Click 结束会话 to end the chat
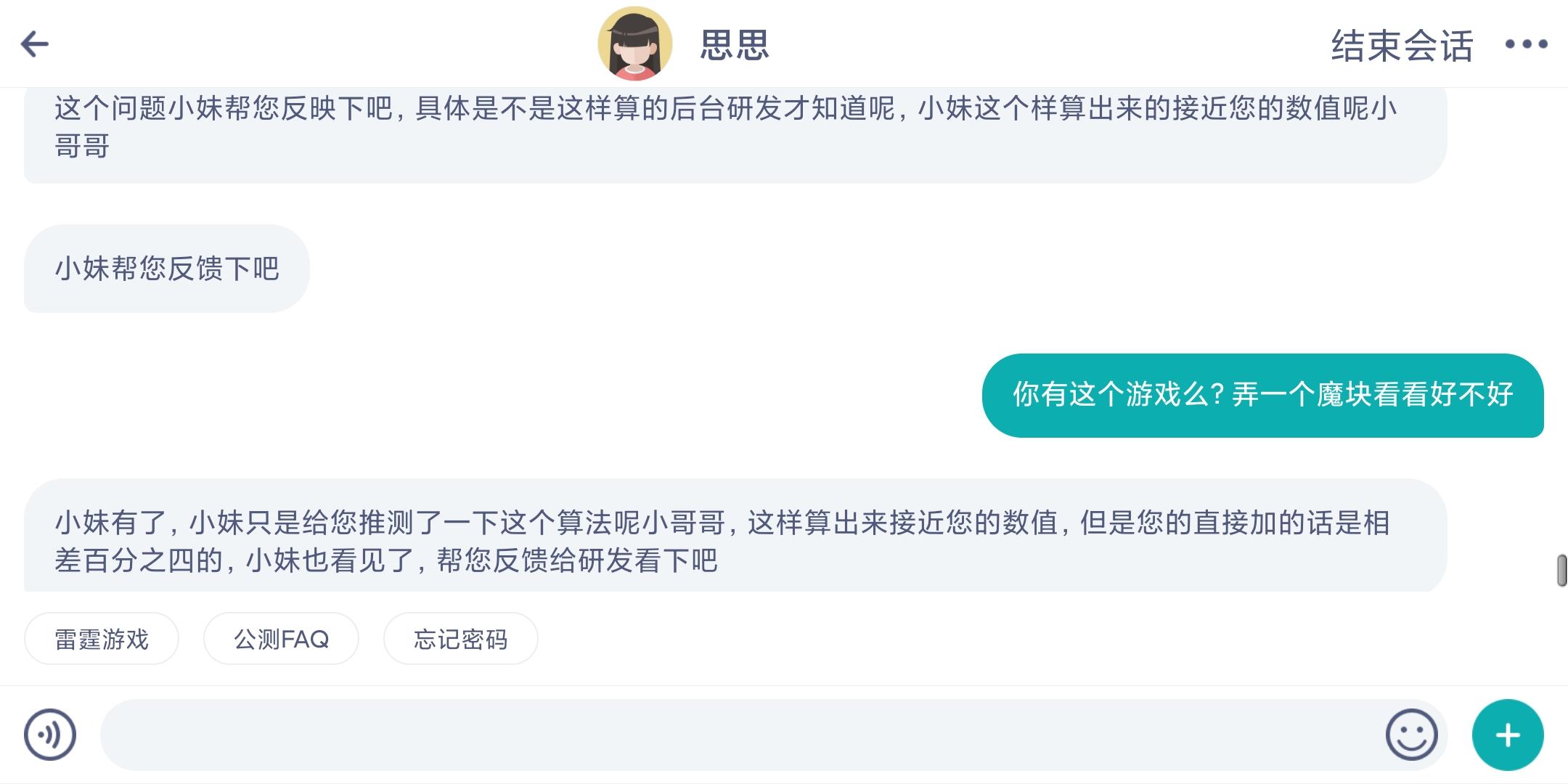This screenshot has width=1568, height=784. [1402, 46]
